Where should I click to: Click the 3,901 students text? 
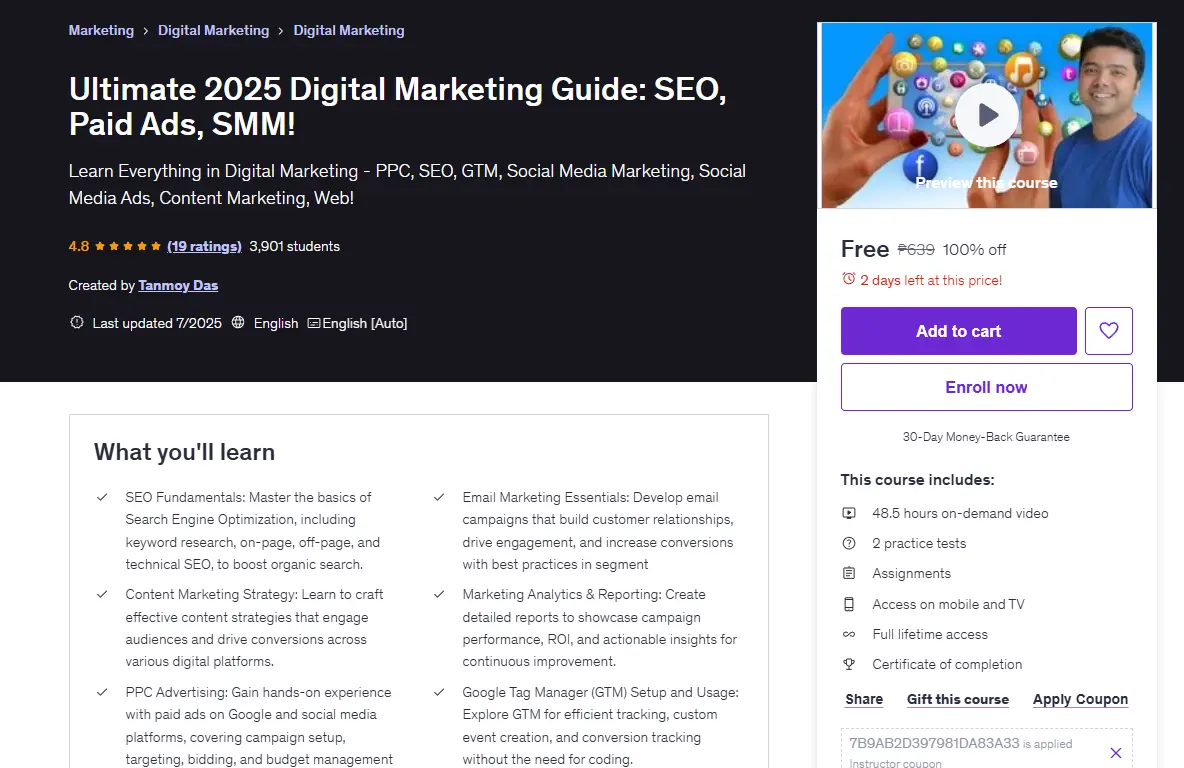[x=294, y=246]
